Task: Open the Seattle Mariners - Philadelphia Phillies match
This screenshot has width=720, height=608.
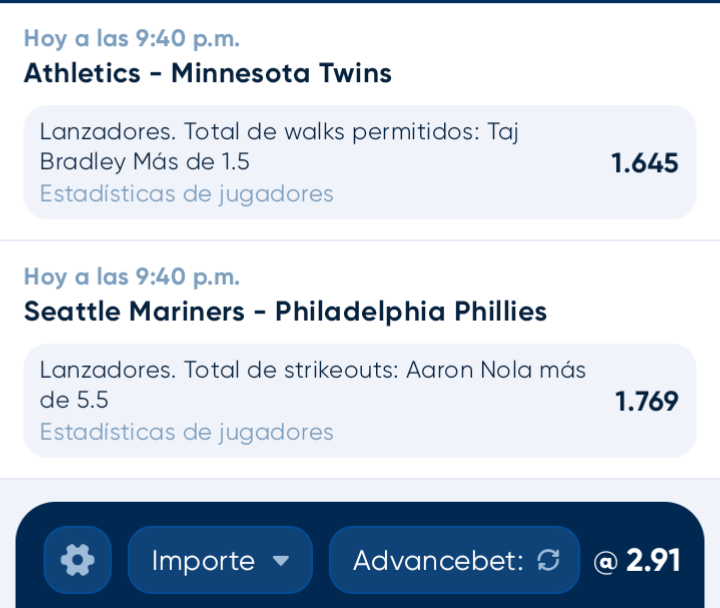Action: (285, 312)
